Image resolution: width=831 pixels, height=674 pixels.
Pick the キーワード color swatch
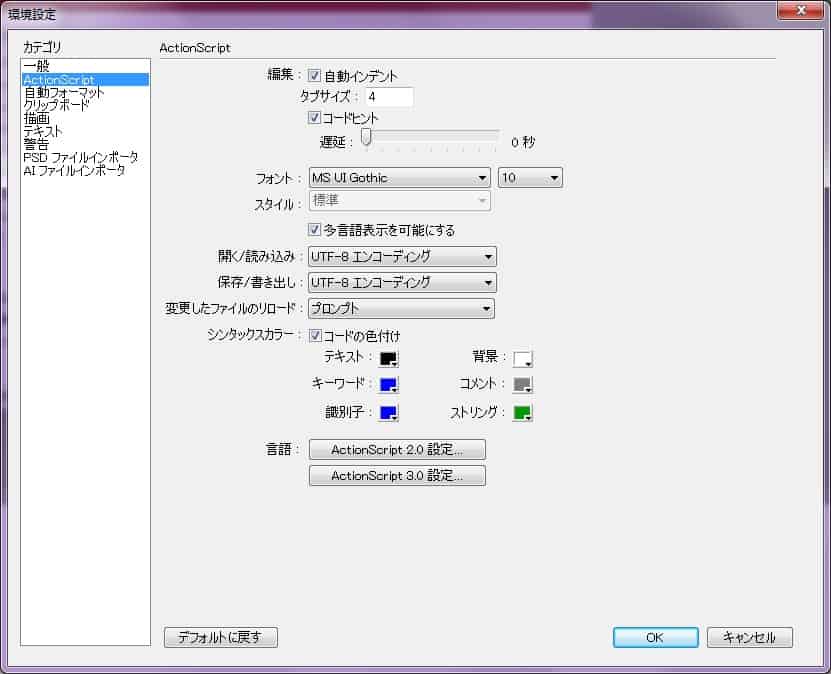pyautogui.click(x=388, y=385)
